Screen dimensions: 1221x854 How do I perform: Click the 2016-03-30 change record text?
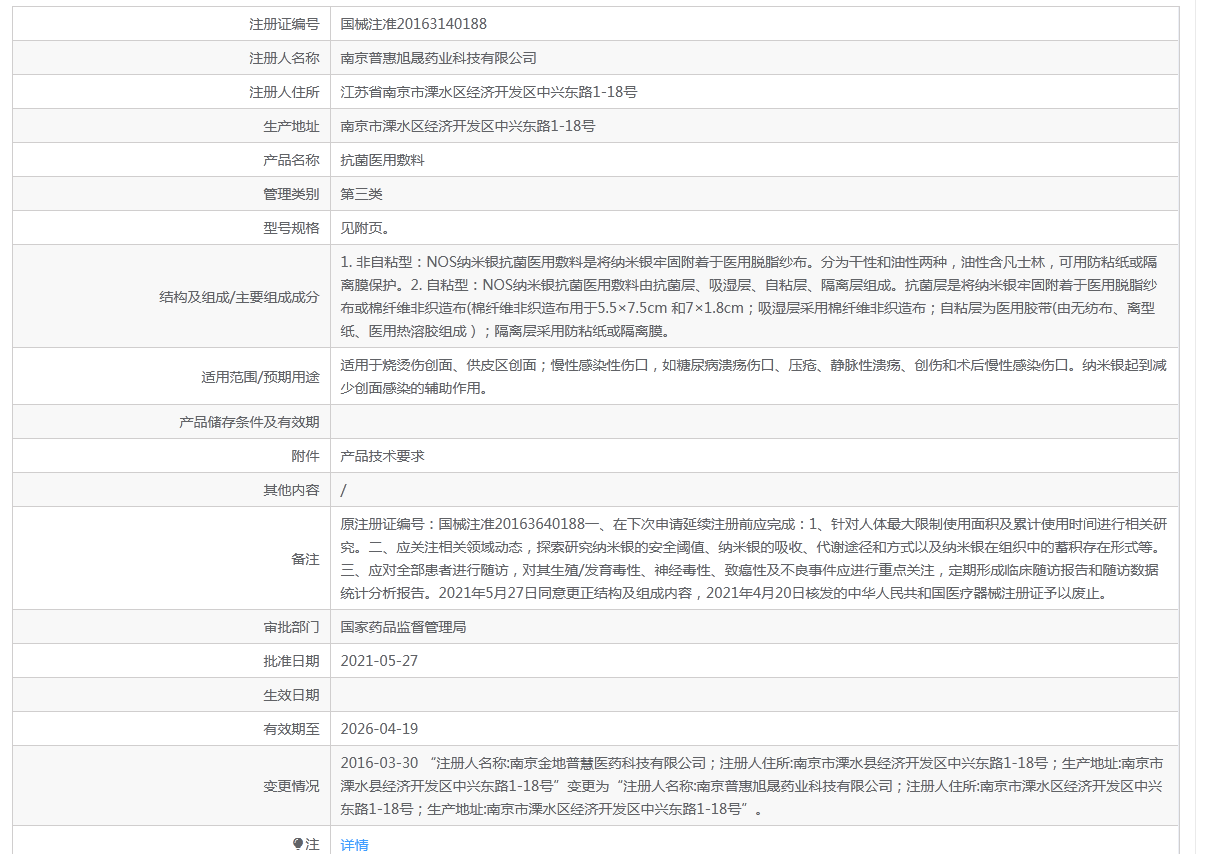pos(752,786)
